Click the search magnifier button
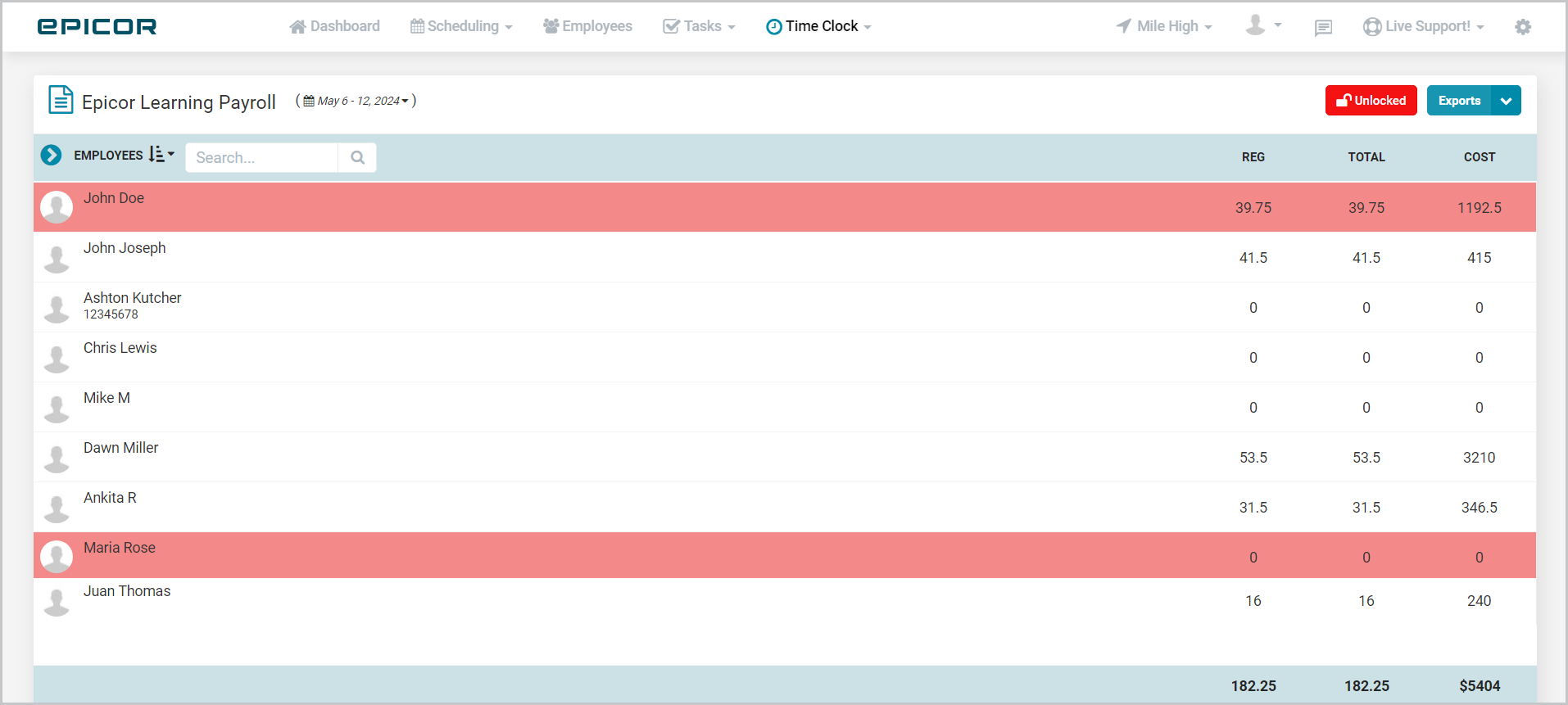The image size is (1568, 705). [358, 158]
